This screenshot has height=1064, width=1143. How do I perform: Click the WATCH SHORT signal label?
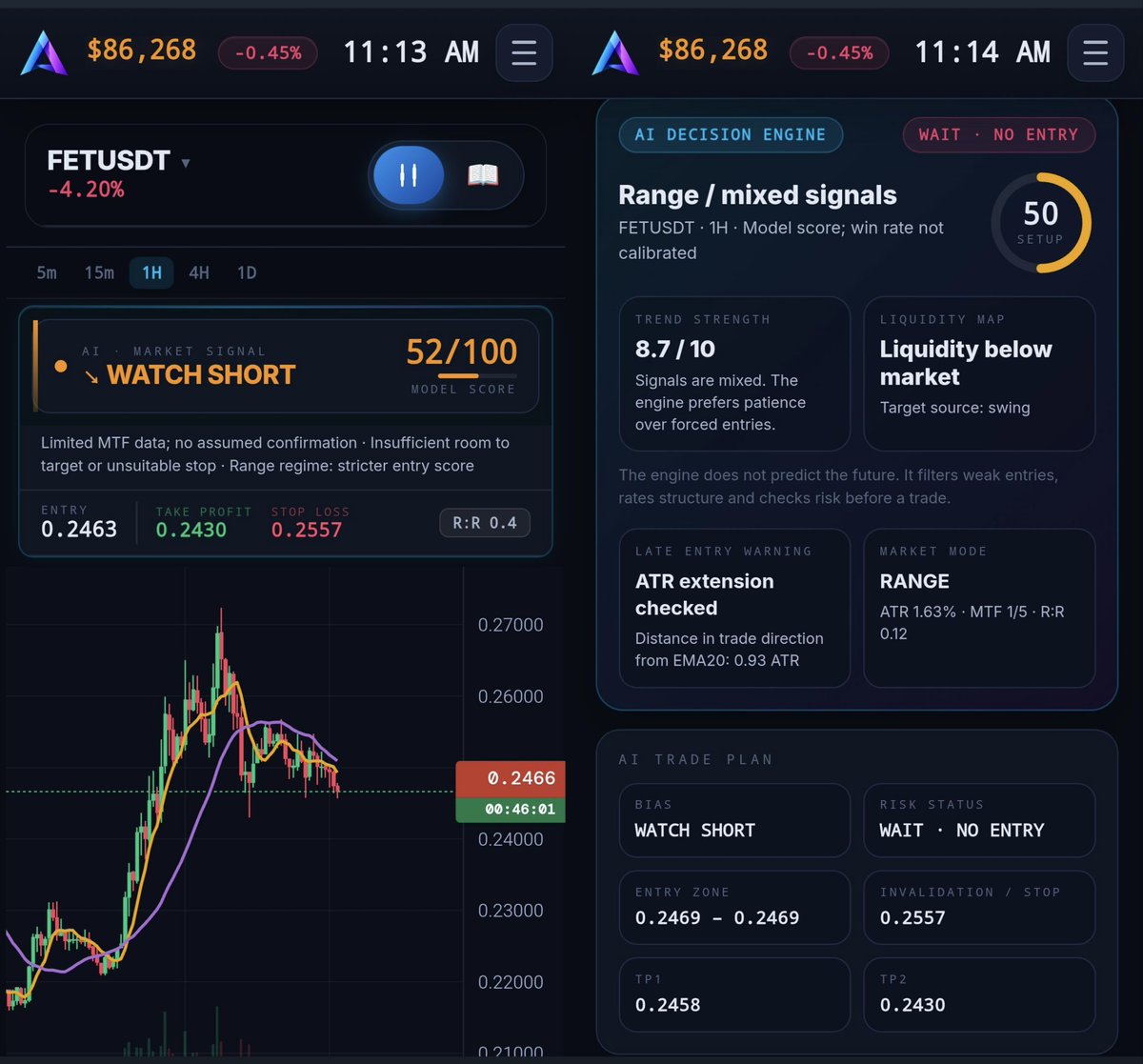point(201,374)
